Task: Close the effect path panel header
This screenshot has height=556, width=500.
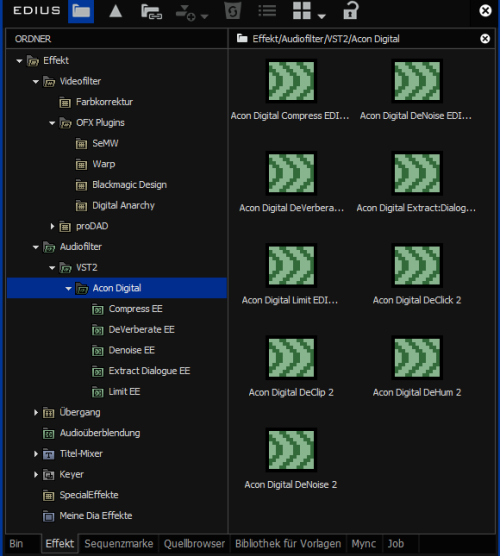Action: coord(485,38)
